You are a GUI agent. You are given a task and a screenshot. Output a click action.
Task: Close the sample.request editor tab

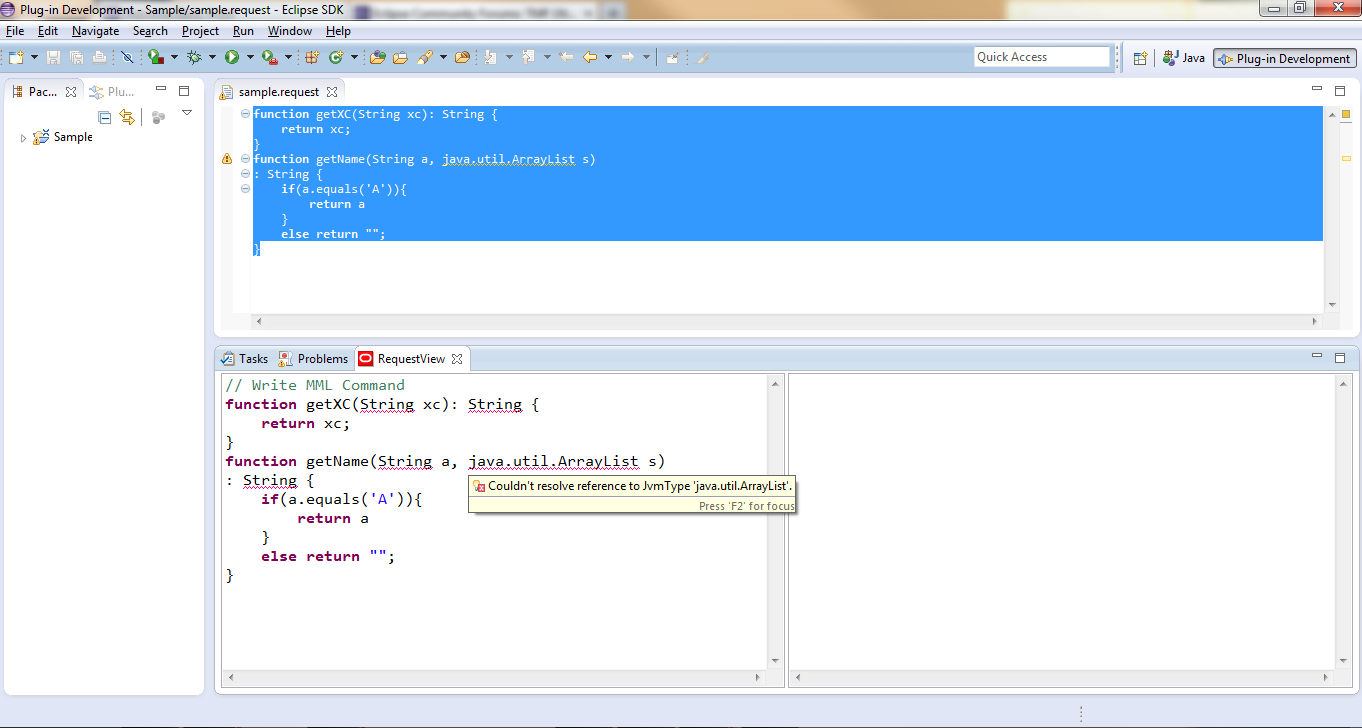click(332, 92)
